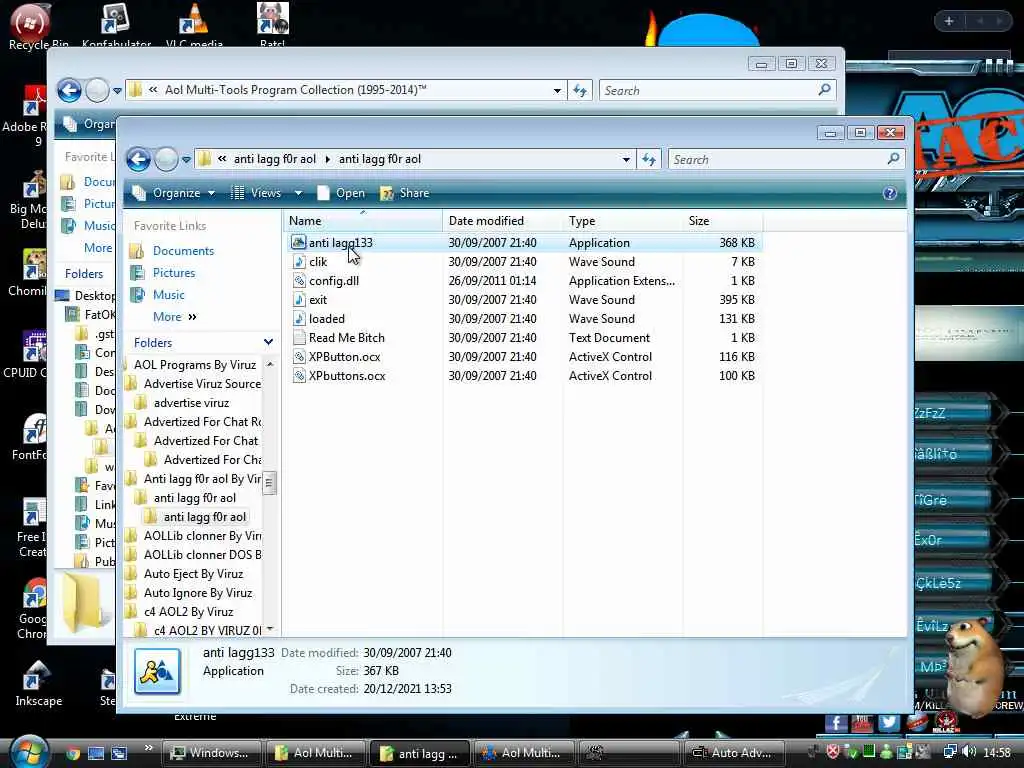Collapse the Folders pane chevron
Image resolution: width=1024 pixels, height=768 pixels.
pos(268,342)
